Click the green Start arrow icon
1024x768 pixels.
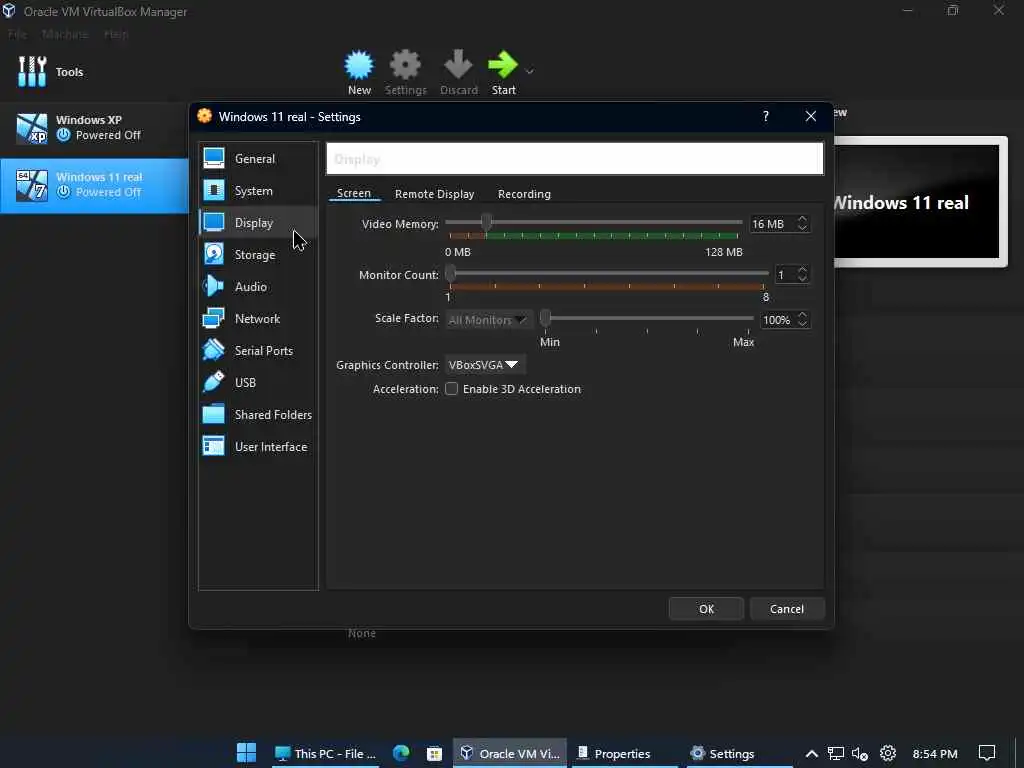click(x=503, y=65)
